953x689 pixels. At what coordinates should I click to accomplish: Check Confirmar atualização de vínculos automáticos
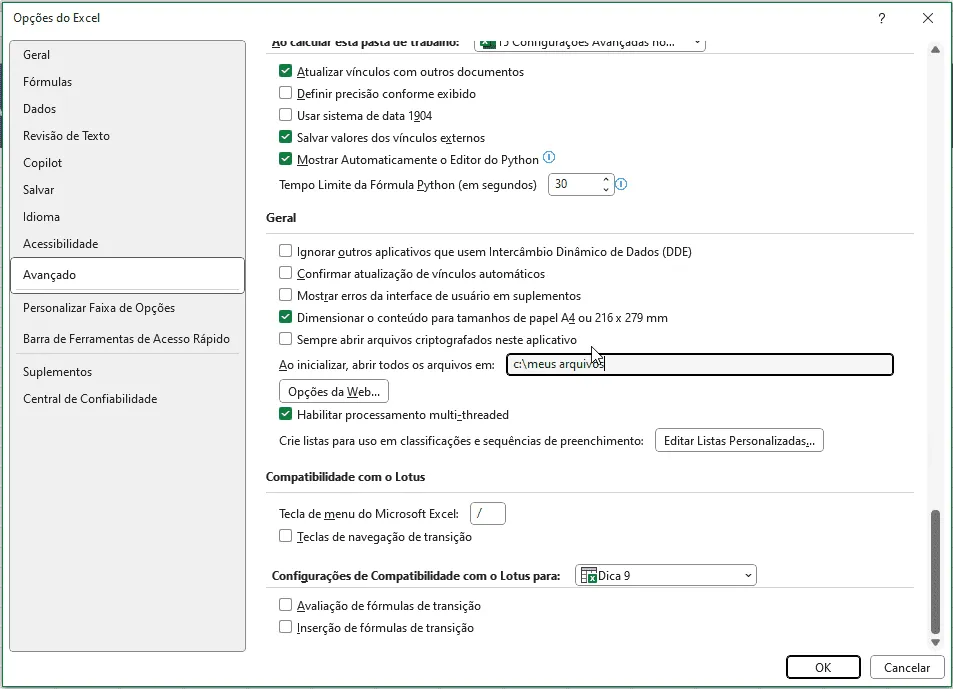point(285,273)
